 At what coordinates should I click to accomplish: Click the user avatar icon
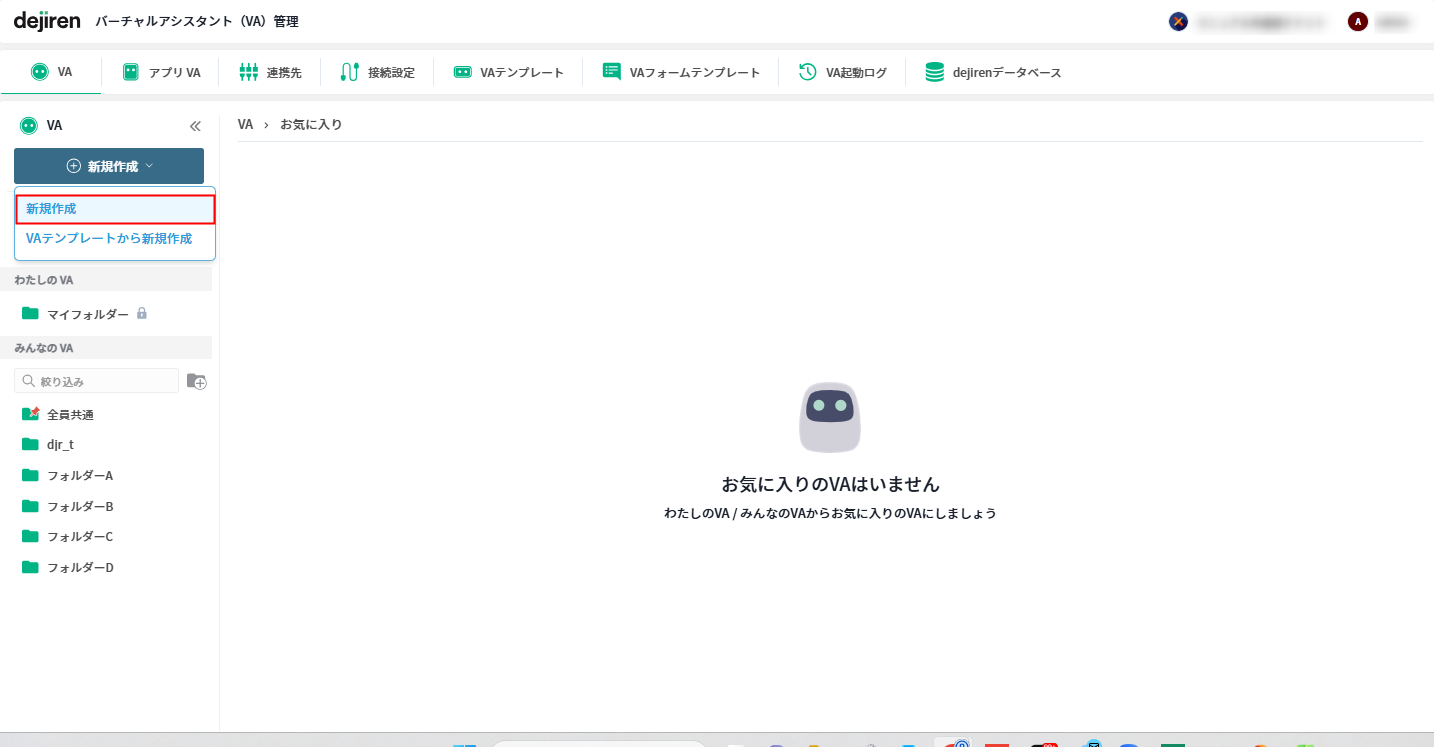(1357, 21)
